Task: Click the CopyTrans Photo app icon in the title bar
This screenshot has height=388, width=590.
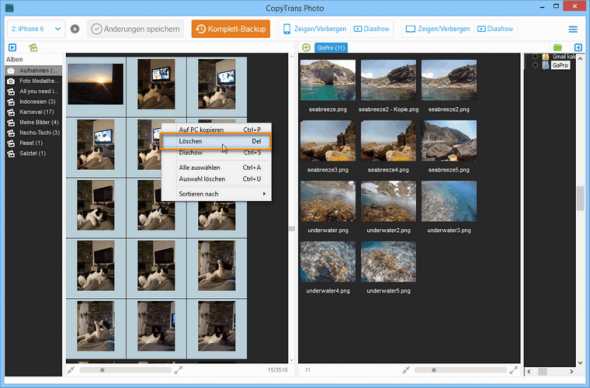Action: tap(9, 8)
